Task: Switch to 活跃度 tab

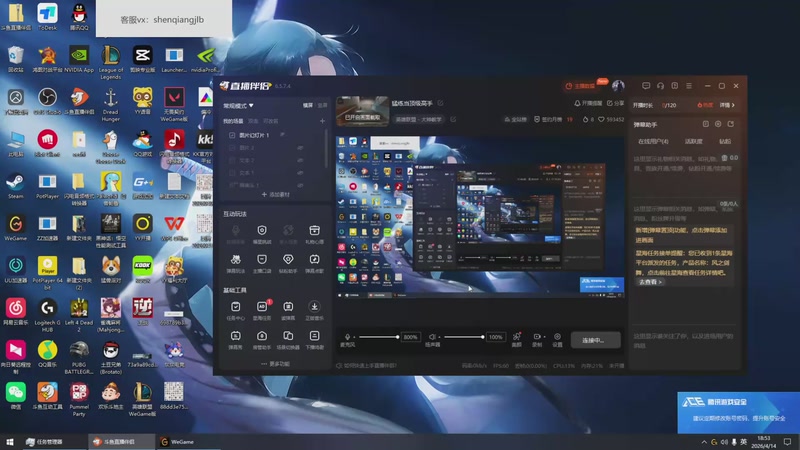Action: pyautogui.click(x=693, y=141)
